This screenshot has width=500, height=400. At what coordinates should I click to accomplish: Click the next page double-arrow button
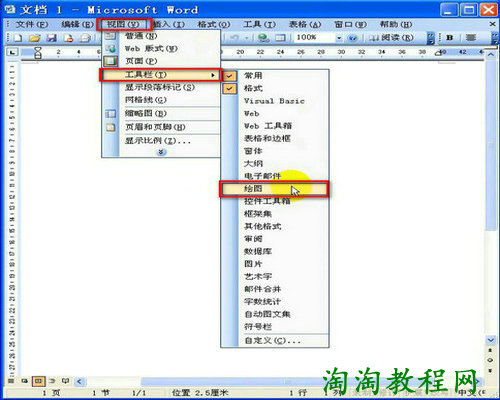[490, 370]
